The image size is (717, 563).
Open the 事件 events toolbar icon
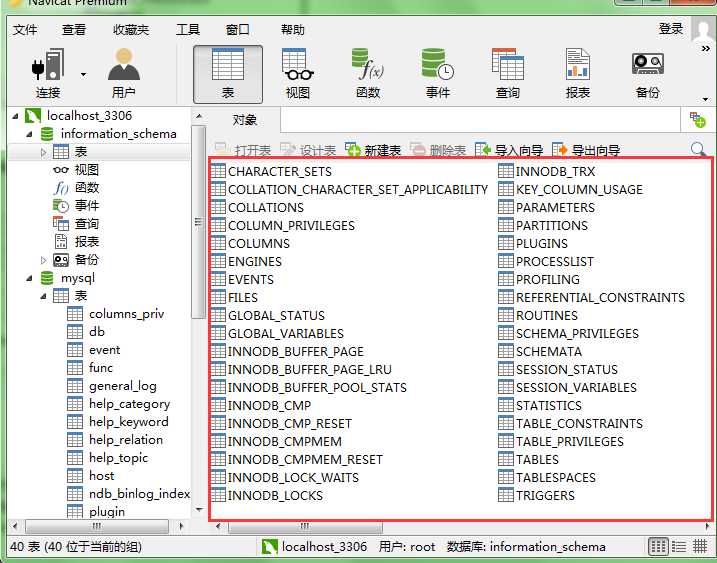click(x=438, y=74)
